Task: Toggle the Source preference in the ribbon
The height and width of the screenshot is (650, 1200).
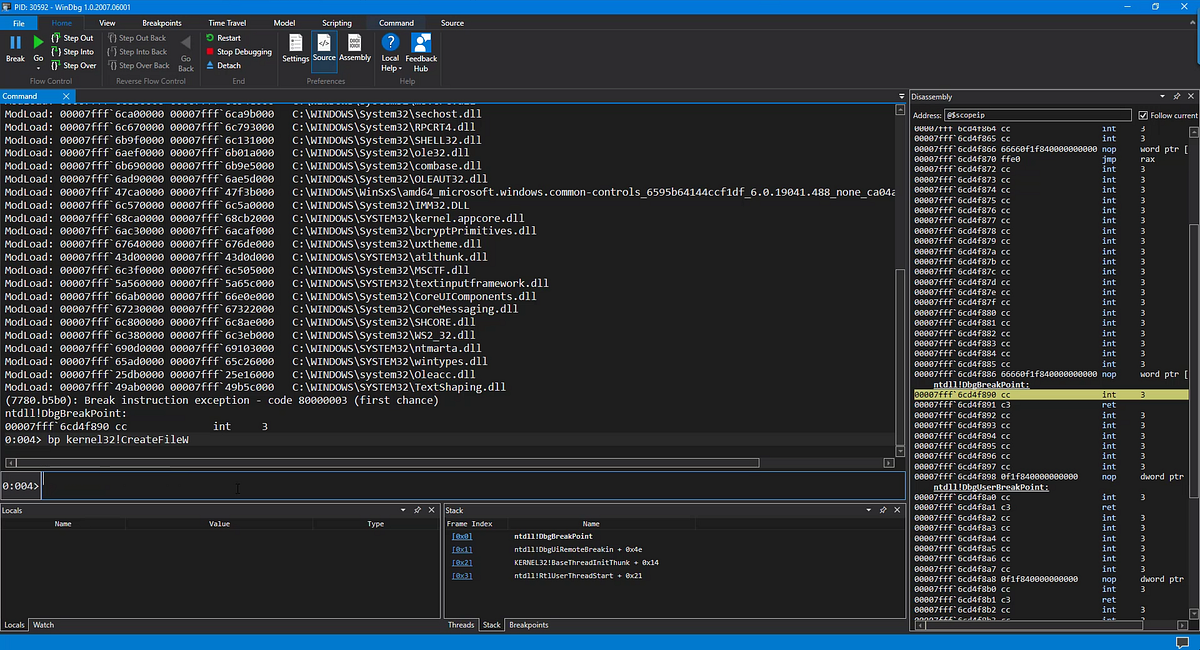Action: (x=324, y=44)
